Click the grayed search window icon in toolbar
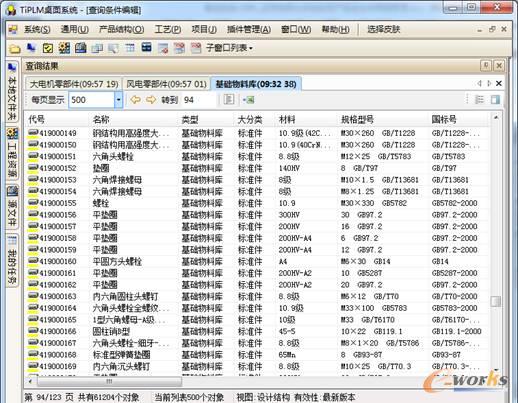The image size is (518, 403). tap(113, 49)
